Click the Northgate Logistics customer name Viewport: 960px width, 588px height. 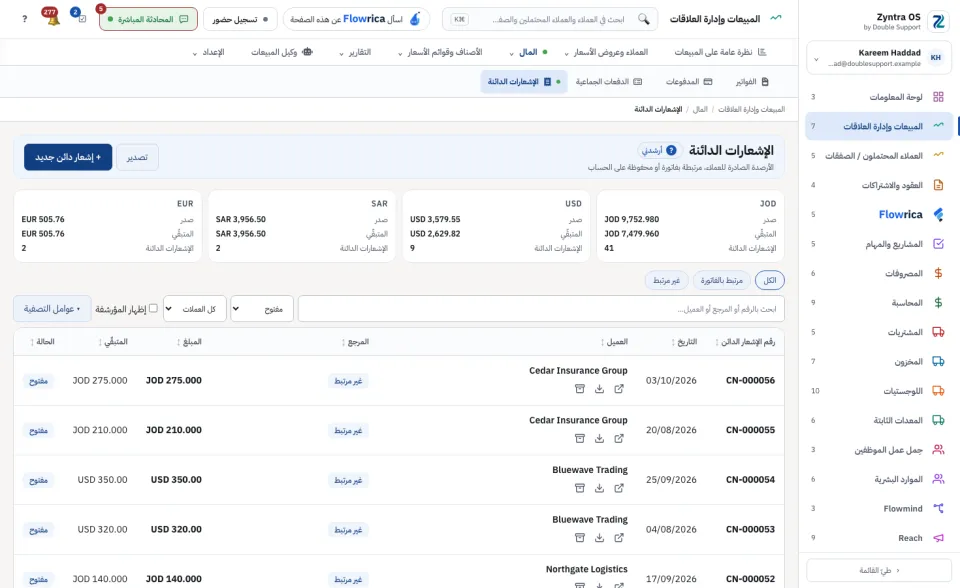(x=587, y=569)
